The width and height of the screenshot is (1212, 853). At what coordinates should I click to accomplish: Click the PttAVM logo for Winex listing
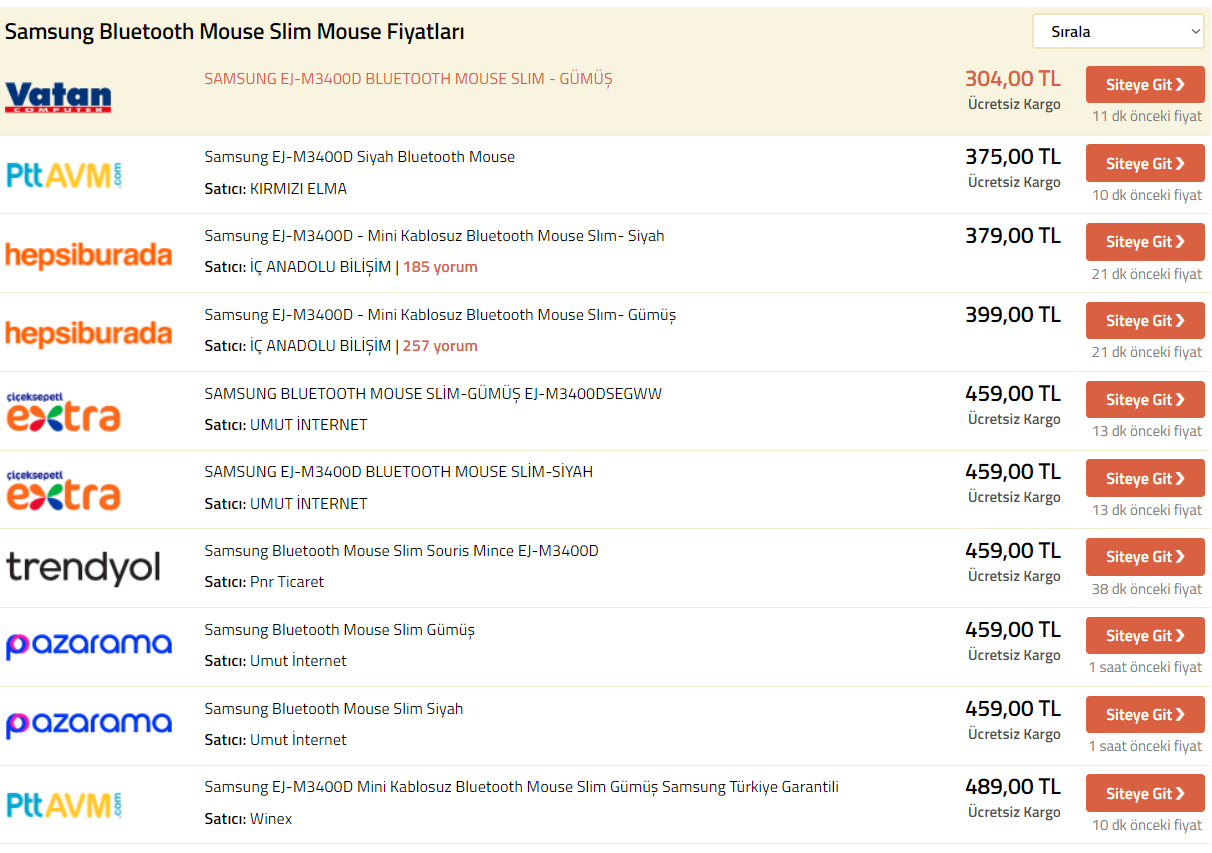tap(64, 805)
